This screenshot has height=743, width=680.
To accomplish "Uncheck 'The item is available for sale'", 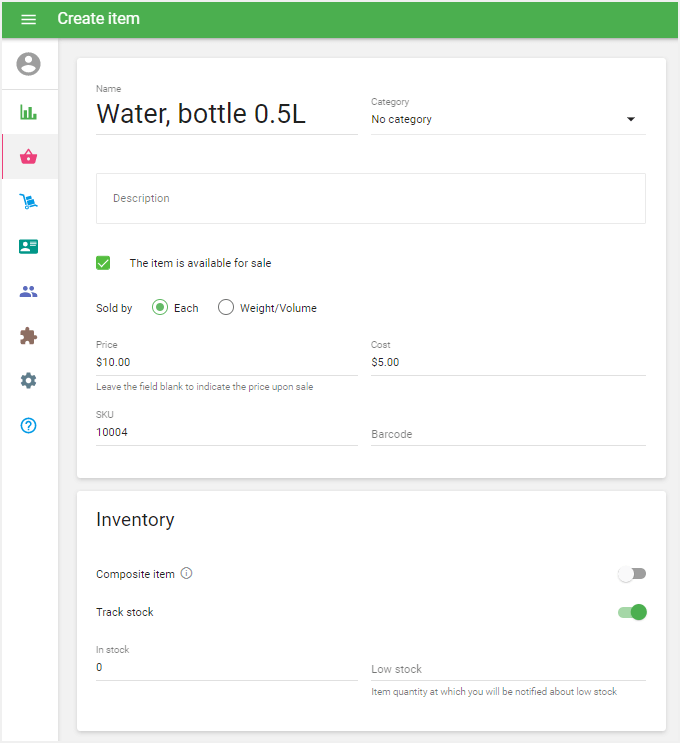I will (x=103, y=263).
